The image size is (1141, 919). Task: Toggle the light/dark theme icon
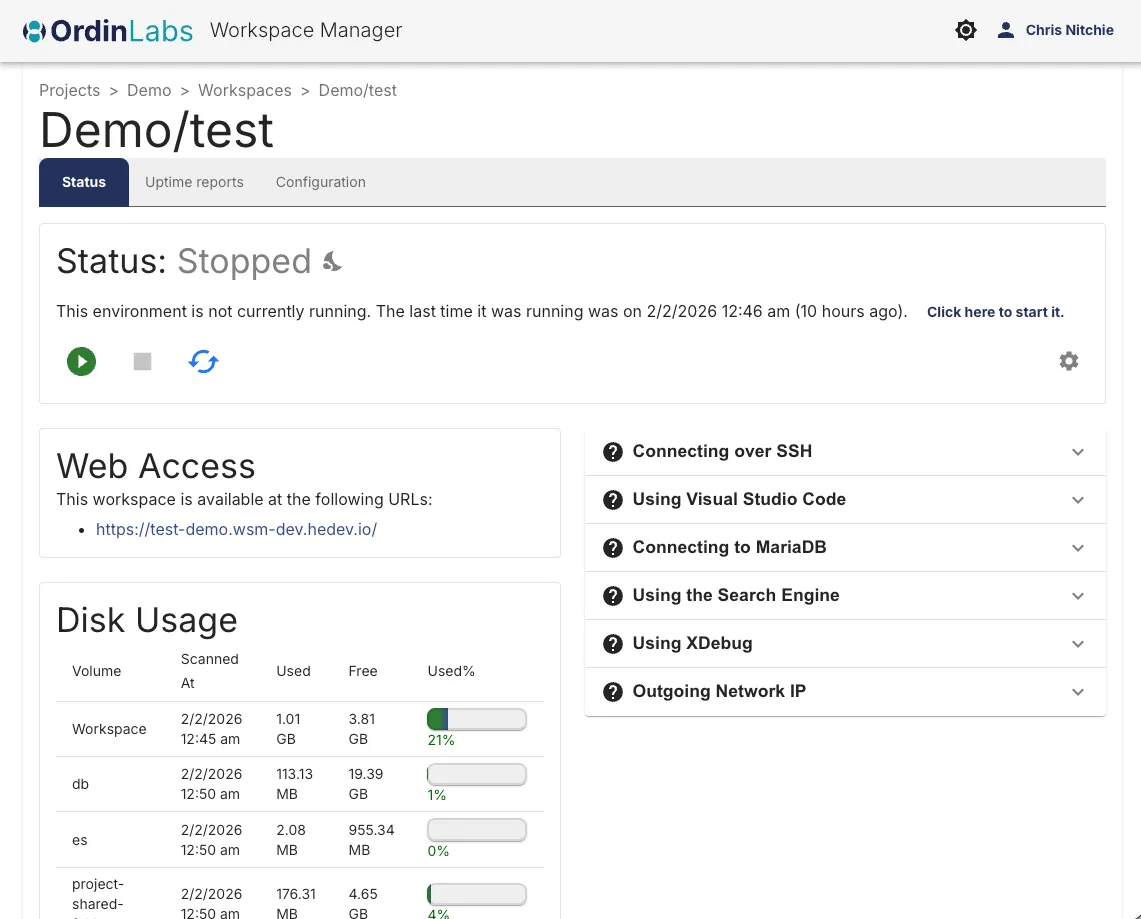point(965,30)
